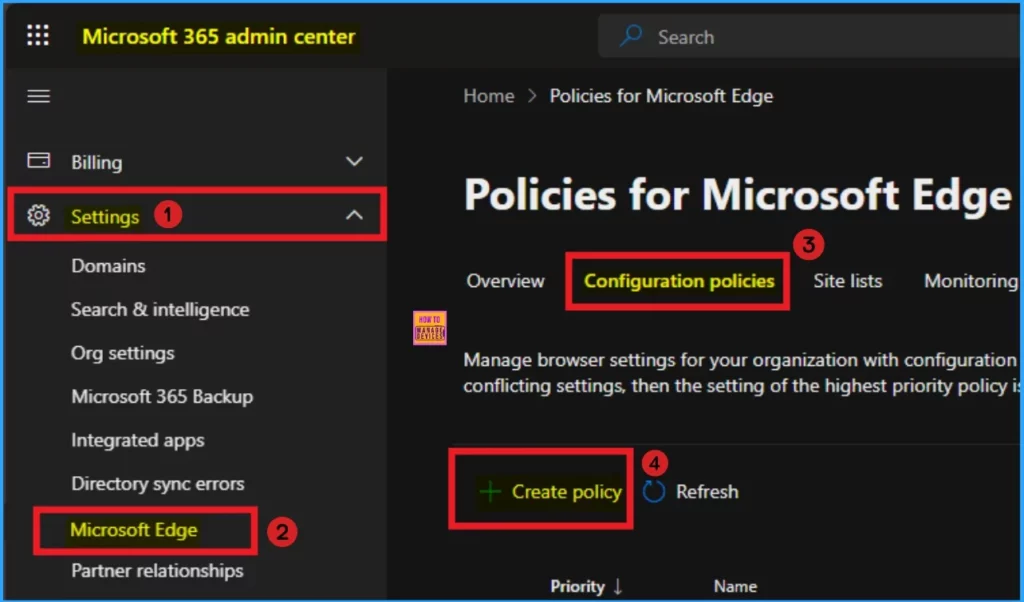Open Integrated apps
Viewport: 1024px width, 602px height.
point(138,441)
